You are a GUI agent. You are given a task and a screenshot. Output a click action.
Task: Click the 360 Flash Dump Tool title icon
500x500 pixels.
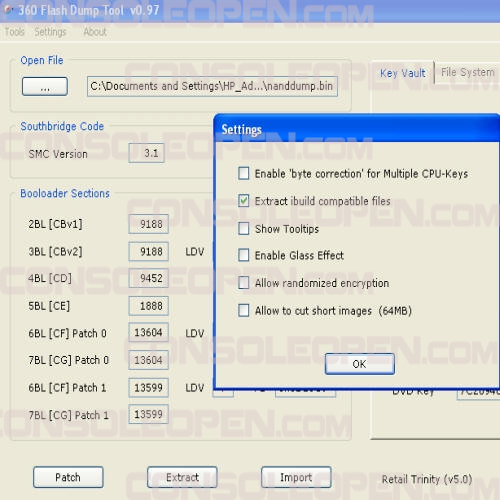(9, 10)
